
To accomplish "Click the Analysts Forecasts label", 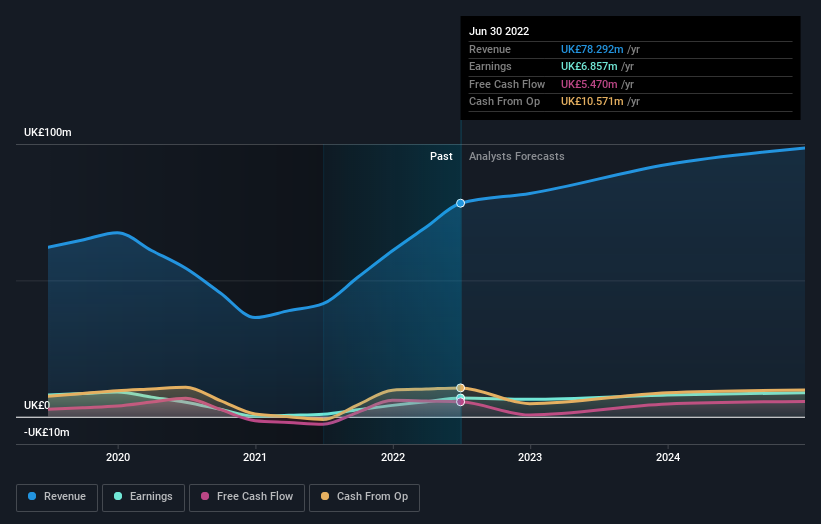I will [516, 156].
